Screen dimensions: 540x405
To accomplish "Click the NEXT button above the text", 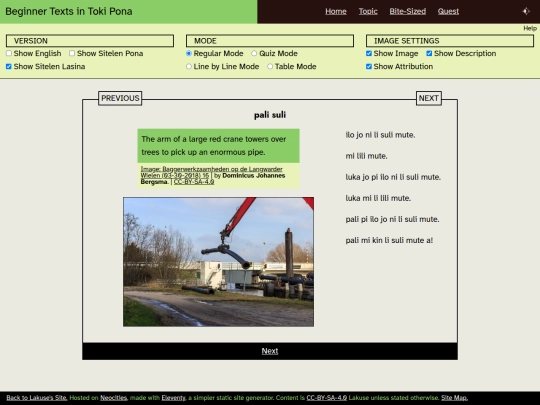I will point(429,98).
